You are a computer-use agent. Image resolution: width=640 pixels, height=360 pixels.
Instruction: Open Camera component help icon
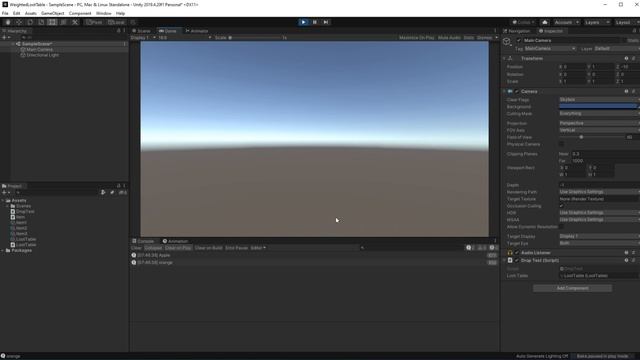tap(626, 91)
